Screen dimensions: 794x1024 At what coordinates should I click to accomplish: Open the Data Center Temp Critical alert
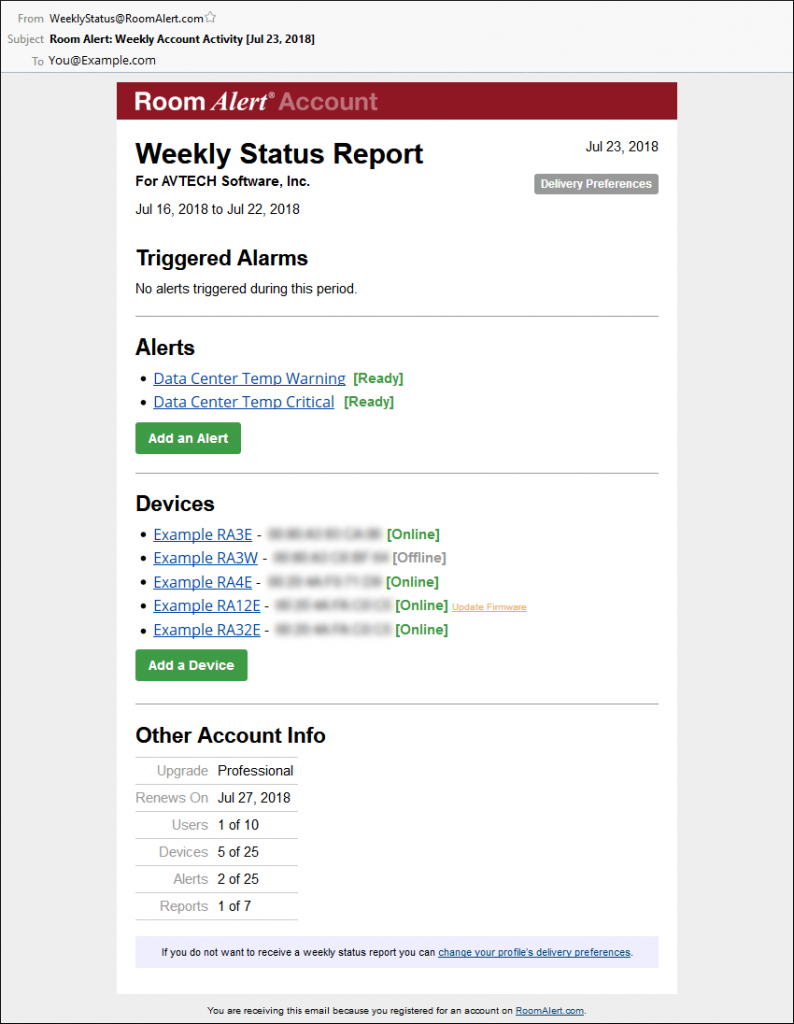(243, 402)
